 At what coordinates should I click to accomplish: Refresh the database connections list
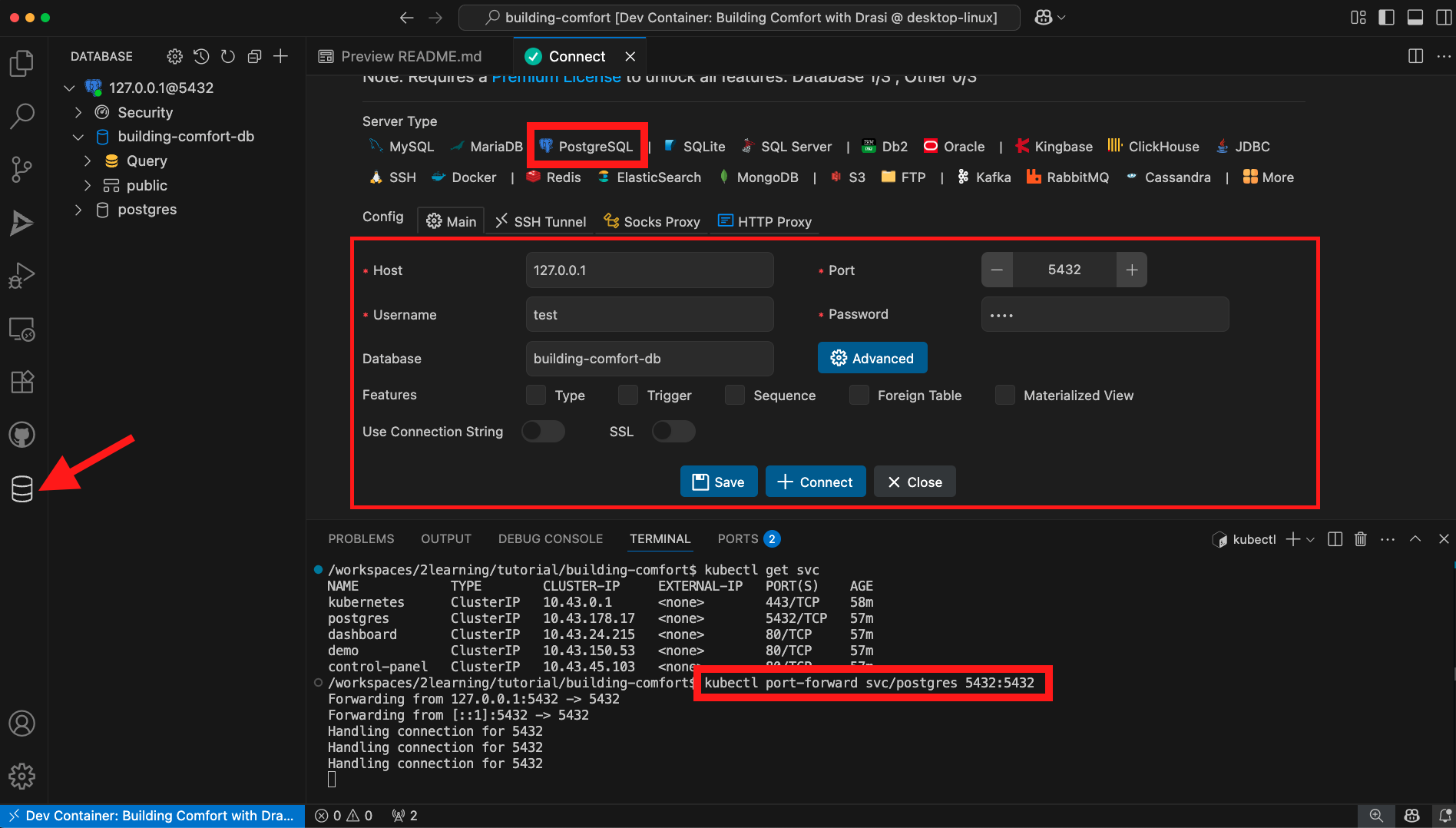[x=227, y=56]
